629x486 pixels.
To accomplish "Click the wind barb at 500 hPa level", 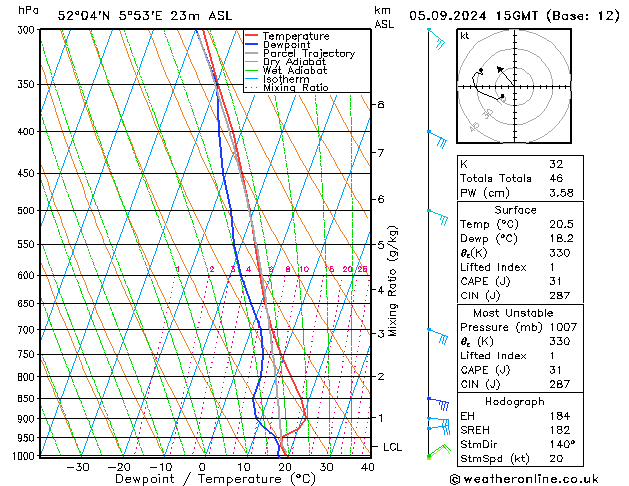I will (438, 217).
